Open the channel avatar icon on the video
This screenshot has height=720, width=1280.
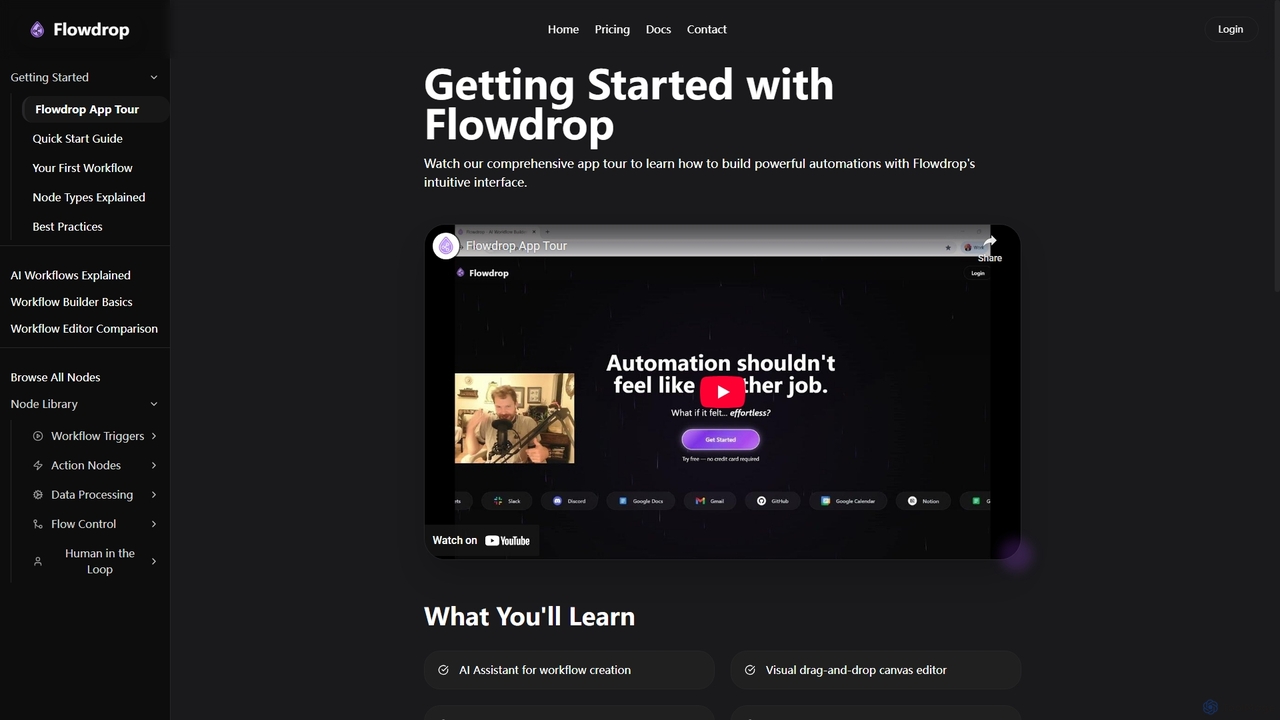446,246
